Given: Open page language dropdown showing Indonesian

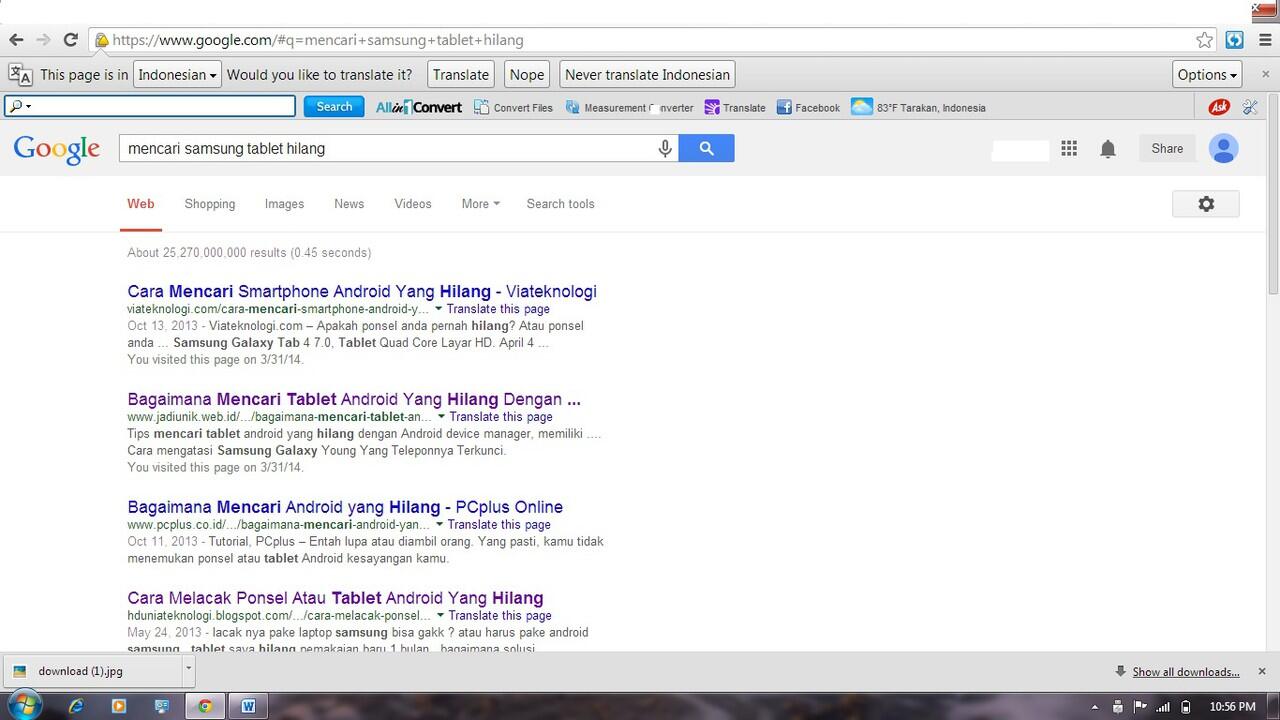Looking at the screenshot, I should [177, 74].
